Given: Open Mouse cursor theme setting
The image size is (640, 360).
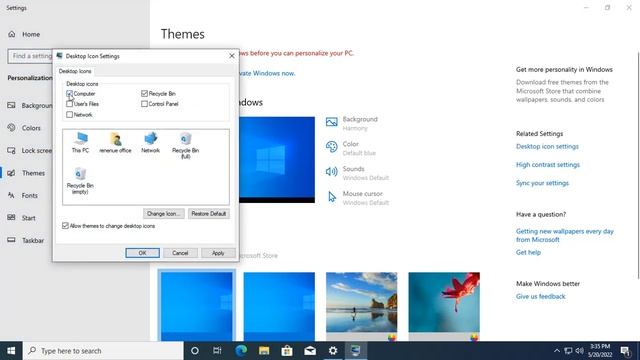Looking at the screenshot, I should point(332,197).
